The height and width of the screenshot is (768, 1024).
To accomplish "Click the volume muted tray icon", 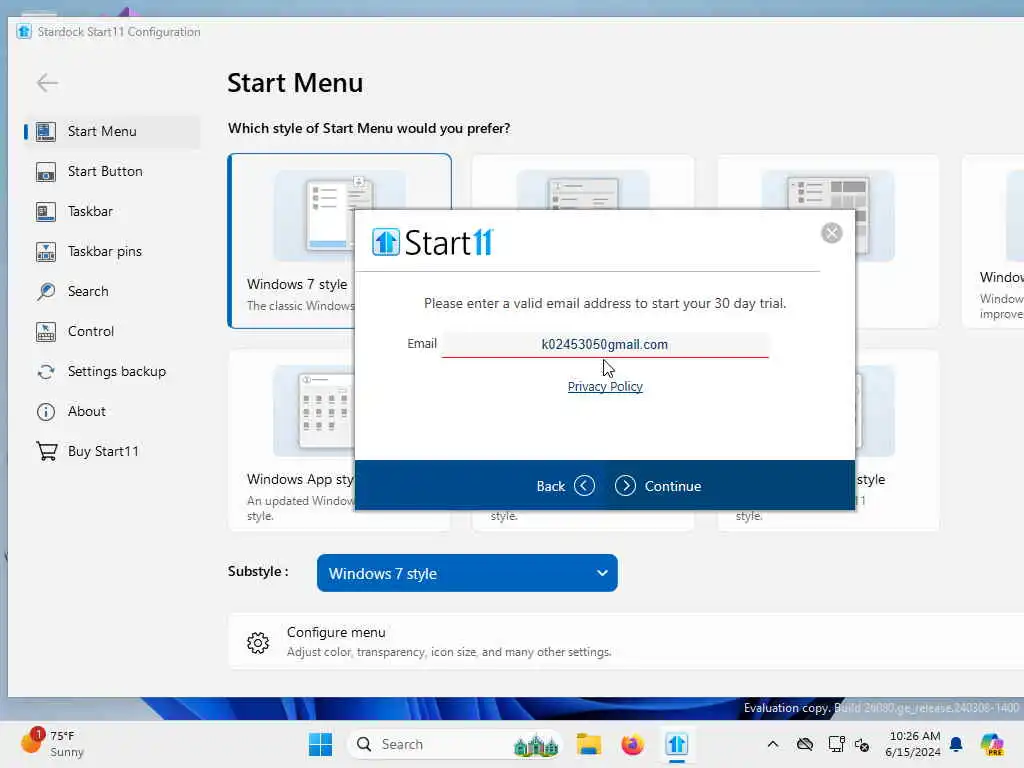I will [x=862, y=744].
